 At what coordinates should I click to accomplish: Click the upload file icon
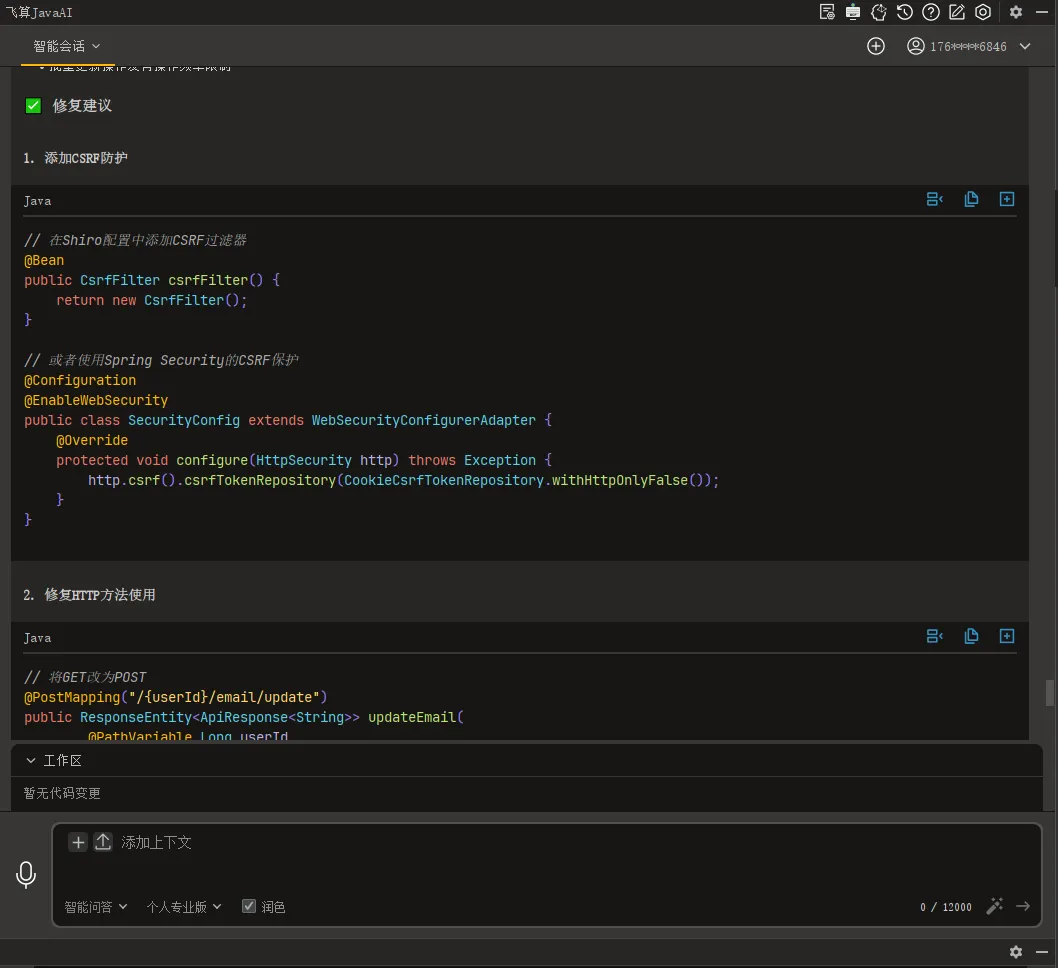(103, 842)
